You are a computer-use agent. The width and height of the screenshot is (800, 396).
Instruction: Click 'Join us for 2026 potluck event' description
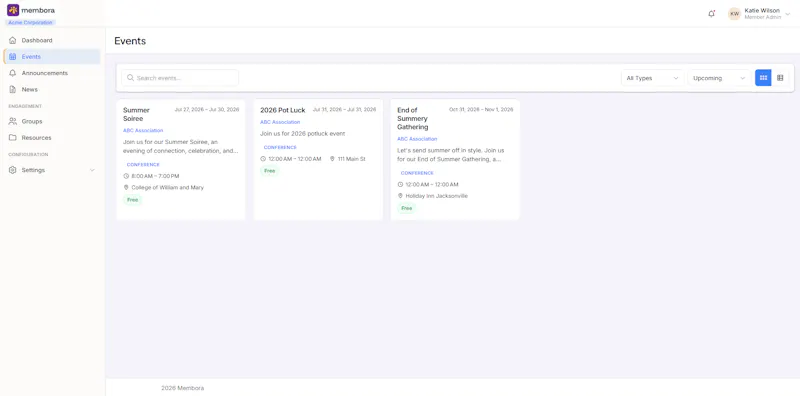(x=303, y=134)
